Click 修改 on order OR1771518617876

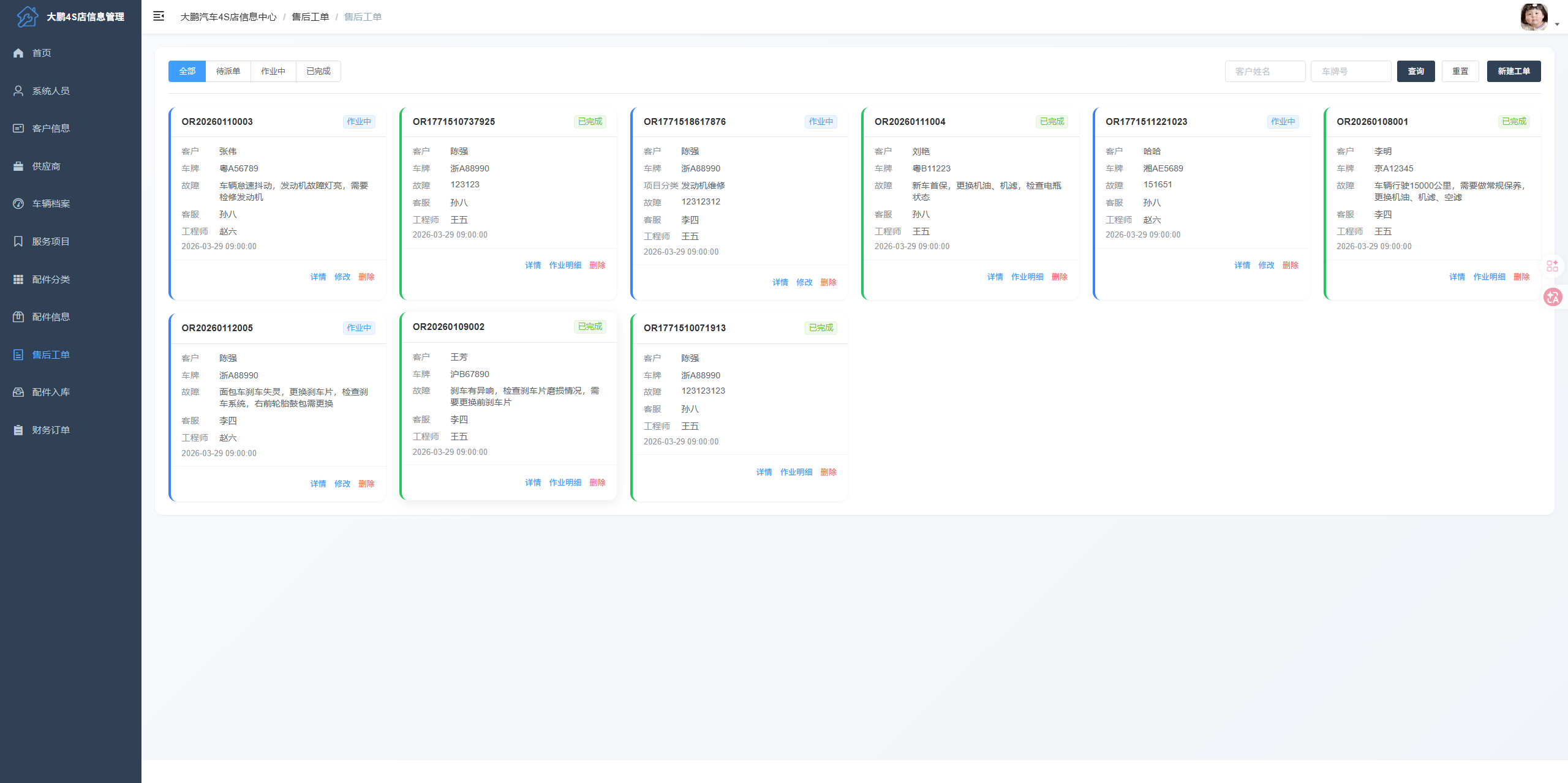coord(804,283)
